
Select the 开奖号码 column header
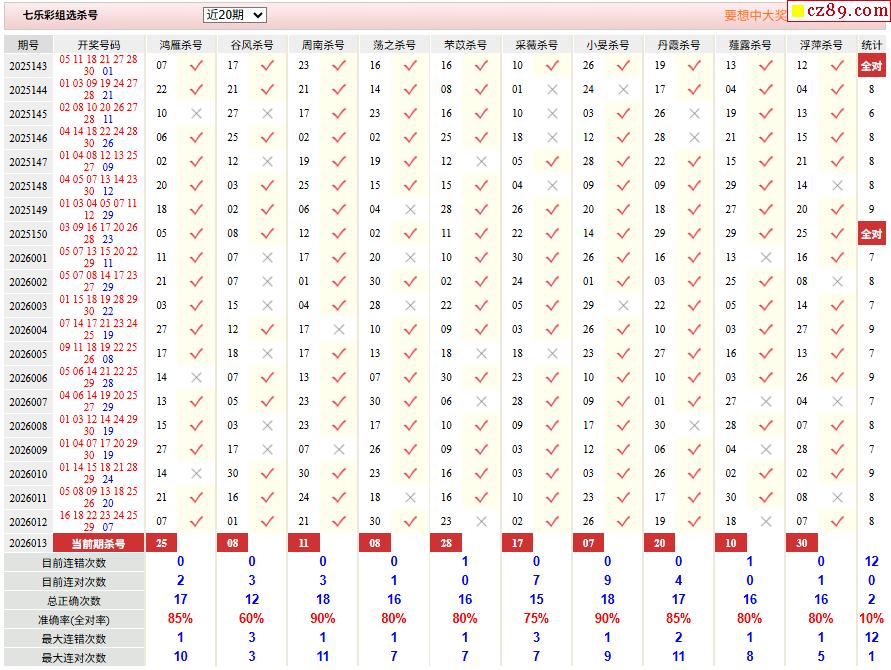click(98, 45)
